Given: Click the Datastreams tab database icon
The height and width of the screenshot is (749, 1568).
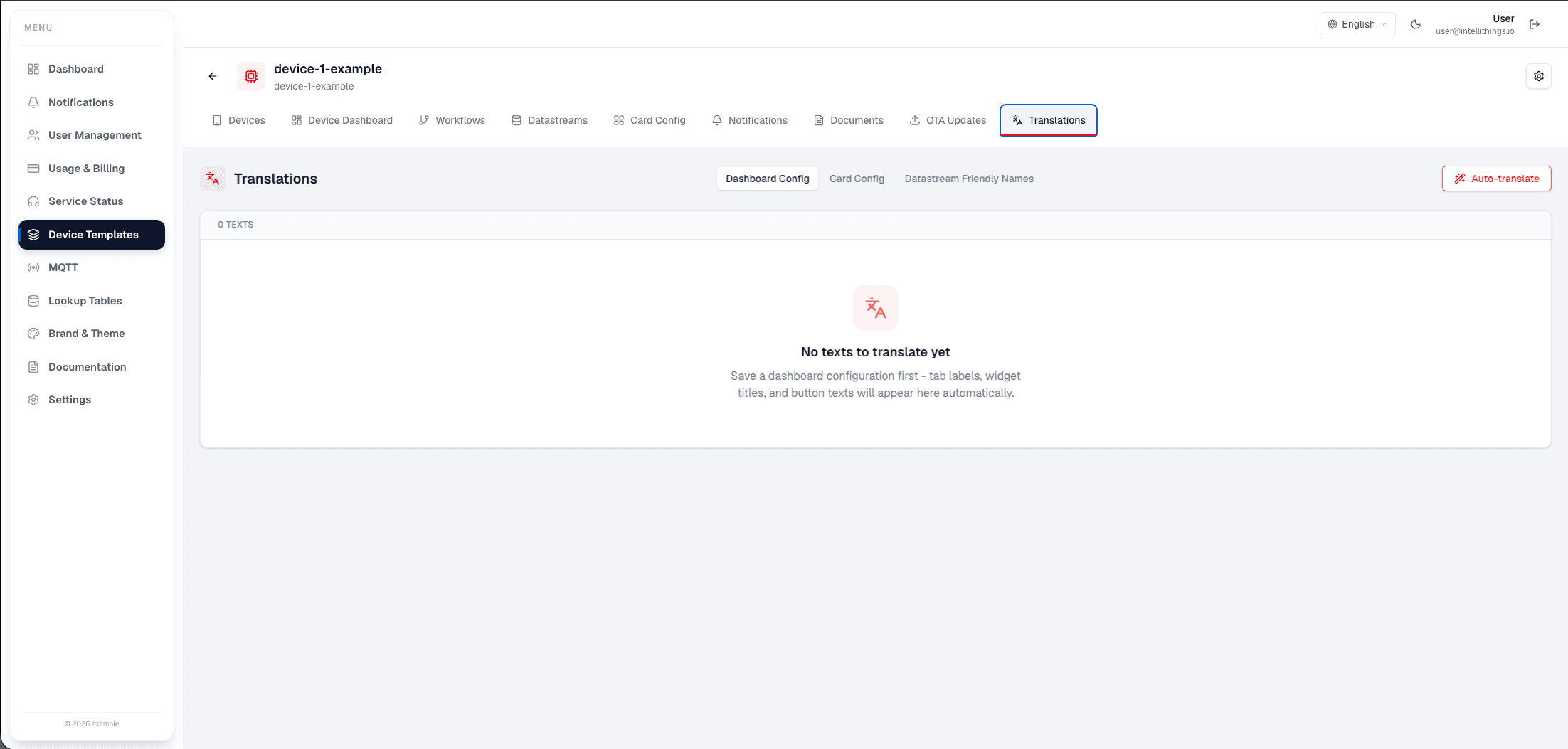Looking at the screenshot, I should pyautogui.click(x=517, y=120).
